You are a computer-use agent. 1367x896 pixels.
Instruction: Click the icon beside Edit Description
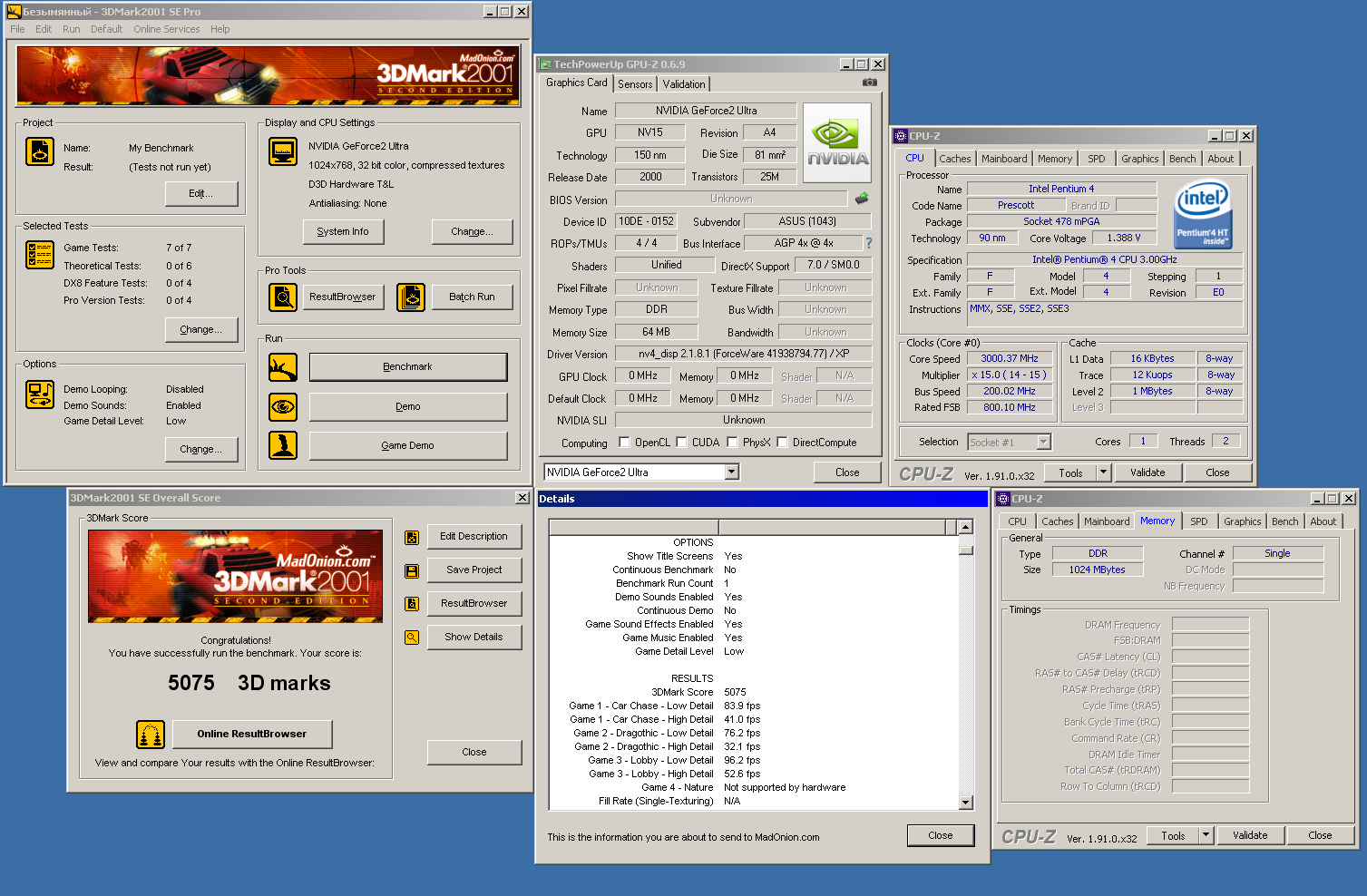click(412, 538)
